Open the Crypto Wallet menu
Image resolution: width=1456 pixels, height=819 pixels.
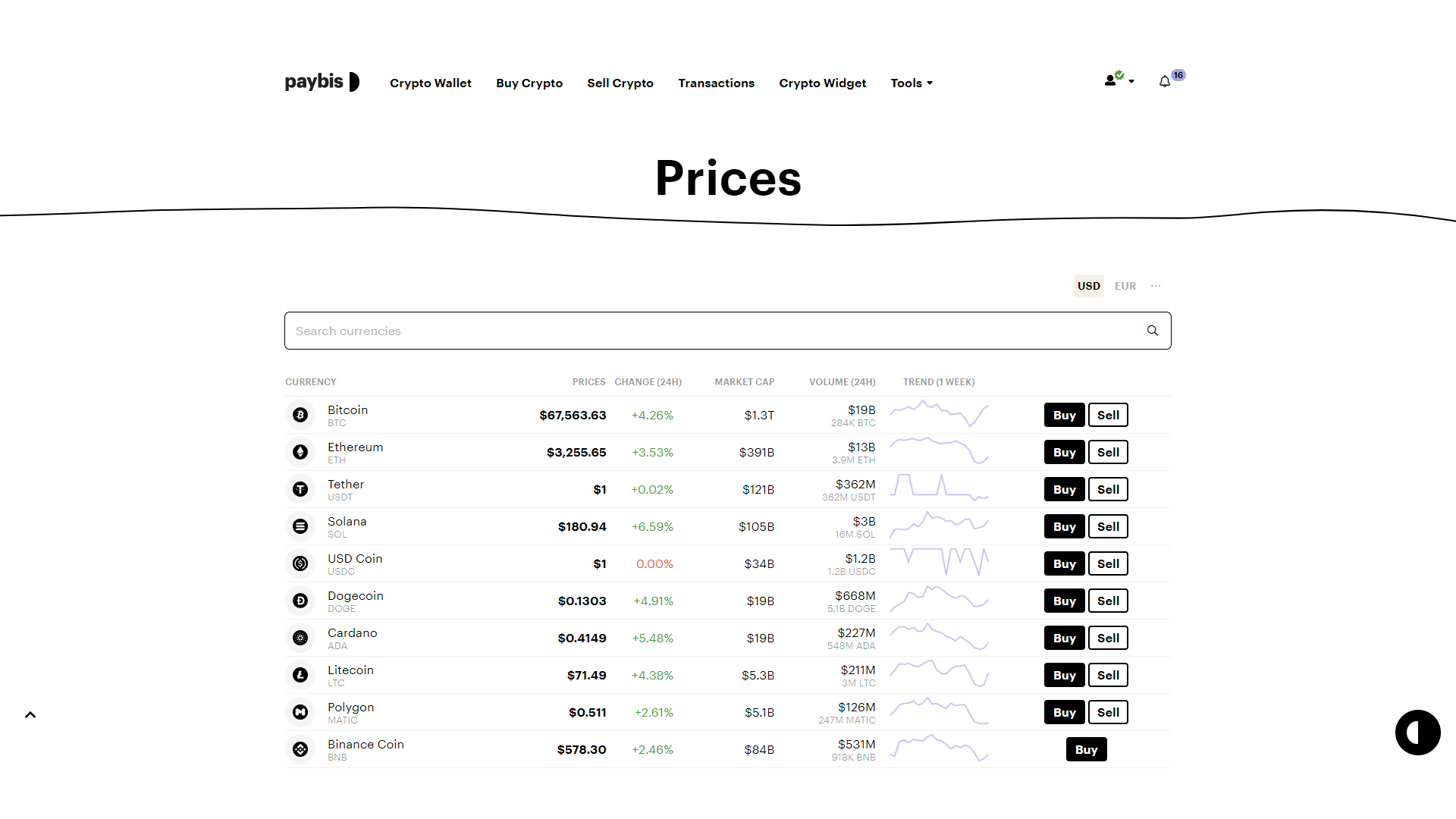click(x=430, y=82)
